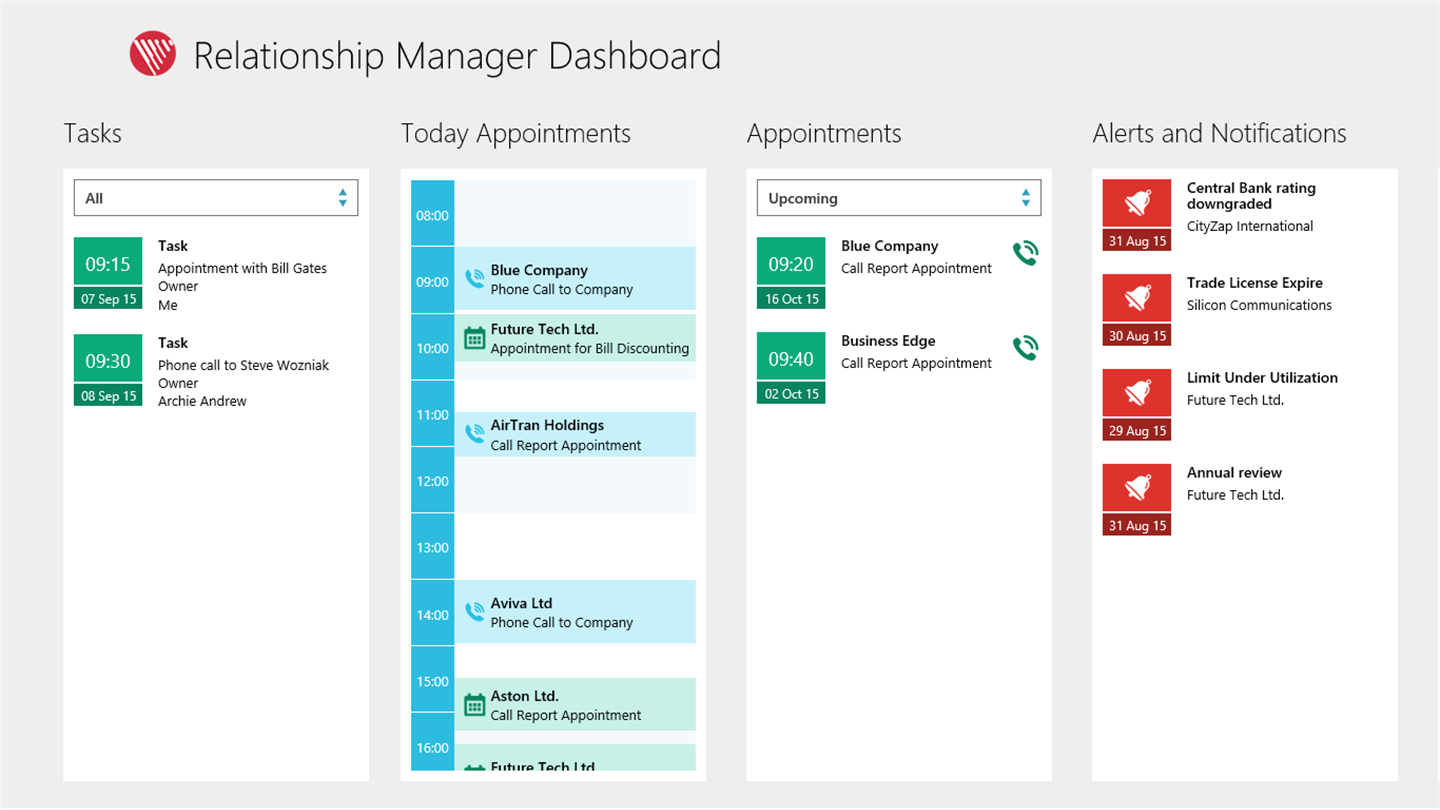Viewport: 1440px width, 810px height.
Task: Click the phone icon for Business Edge appointment
Action: [1025, 348]
